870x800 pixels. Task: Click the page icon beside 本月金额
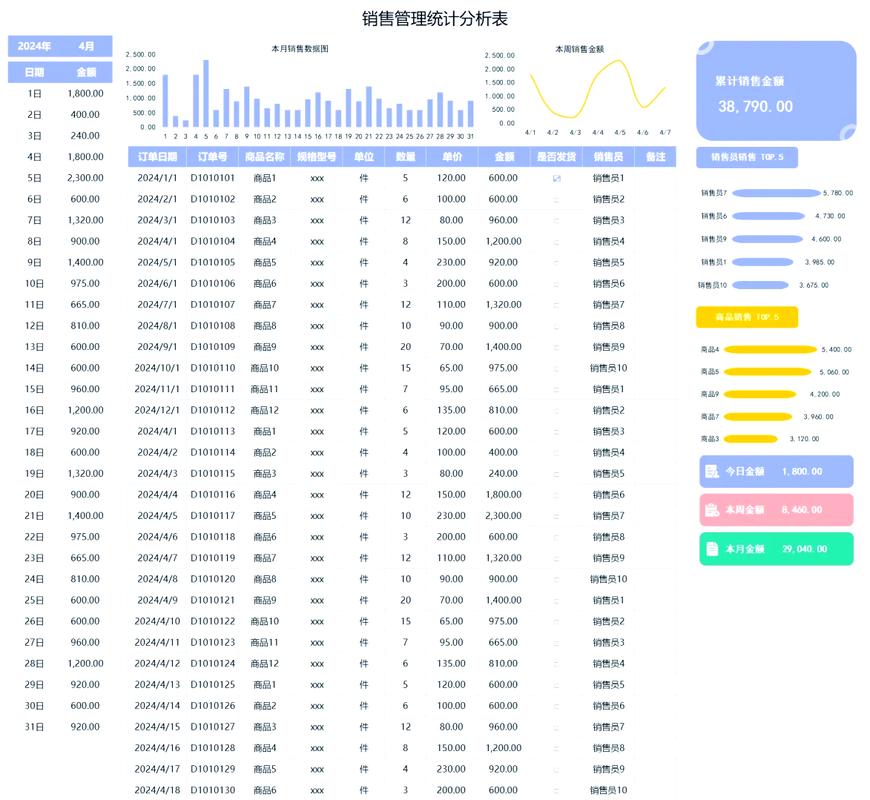[712, 549]
